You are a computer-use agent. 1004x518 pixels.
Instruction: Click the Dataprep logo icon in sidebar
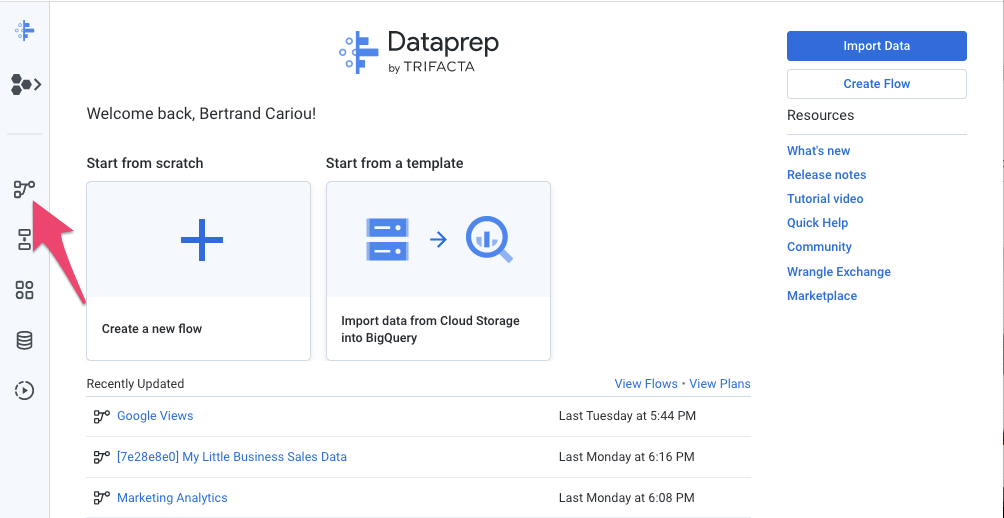point(25,31)
